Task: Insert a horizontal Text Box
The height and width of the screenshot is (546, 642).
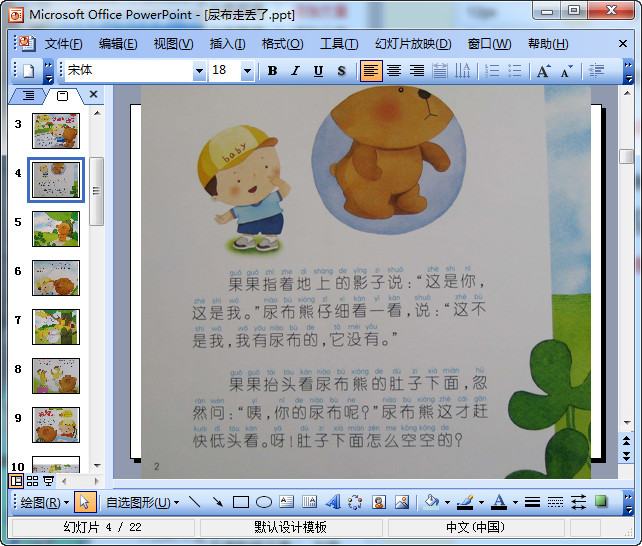Action: 287,502
